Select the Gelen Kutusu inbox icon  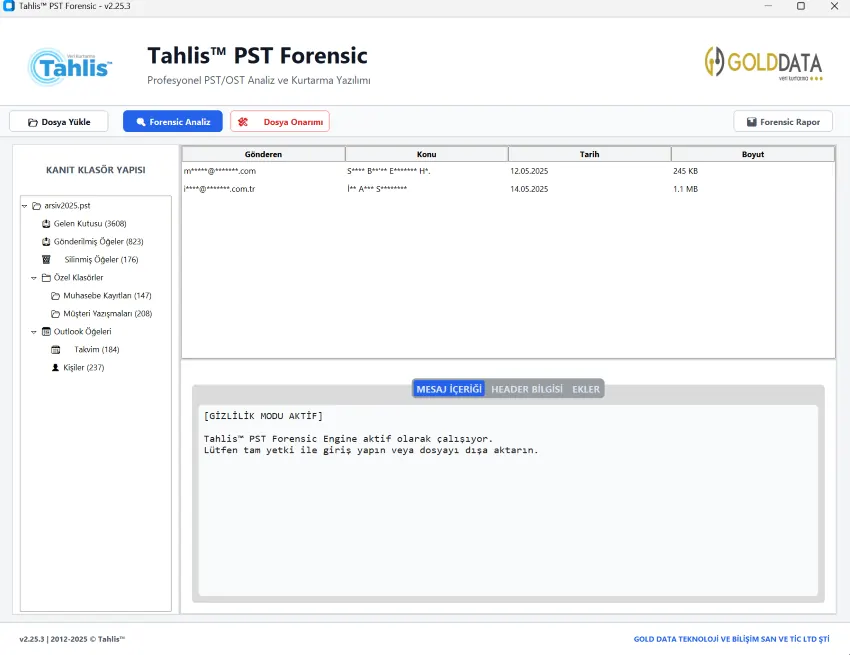[x=45, y=223]
